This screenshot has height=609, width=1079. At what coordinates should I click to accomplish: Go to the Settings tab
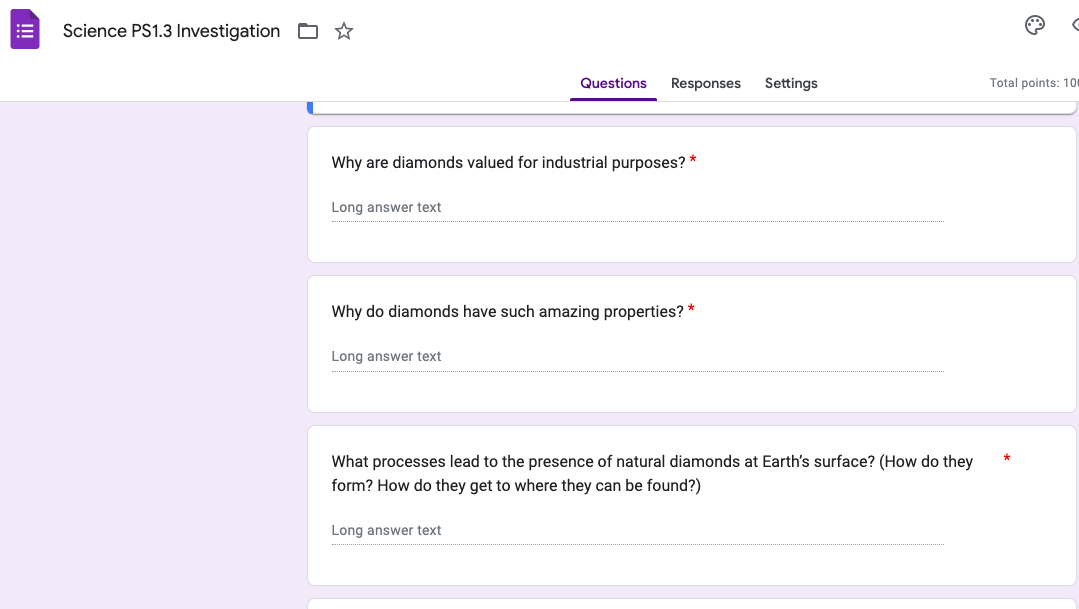click(x=791, y=83)
